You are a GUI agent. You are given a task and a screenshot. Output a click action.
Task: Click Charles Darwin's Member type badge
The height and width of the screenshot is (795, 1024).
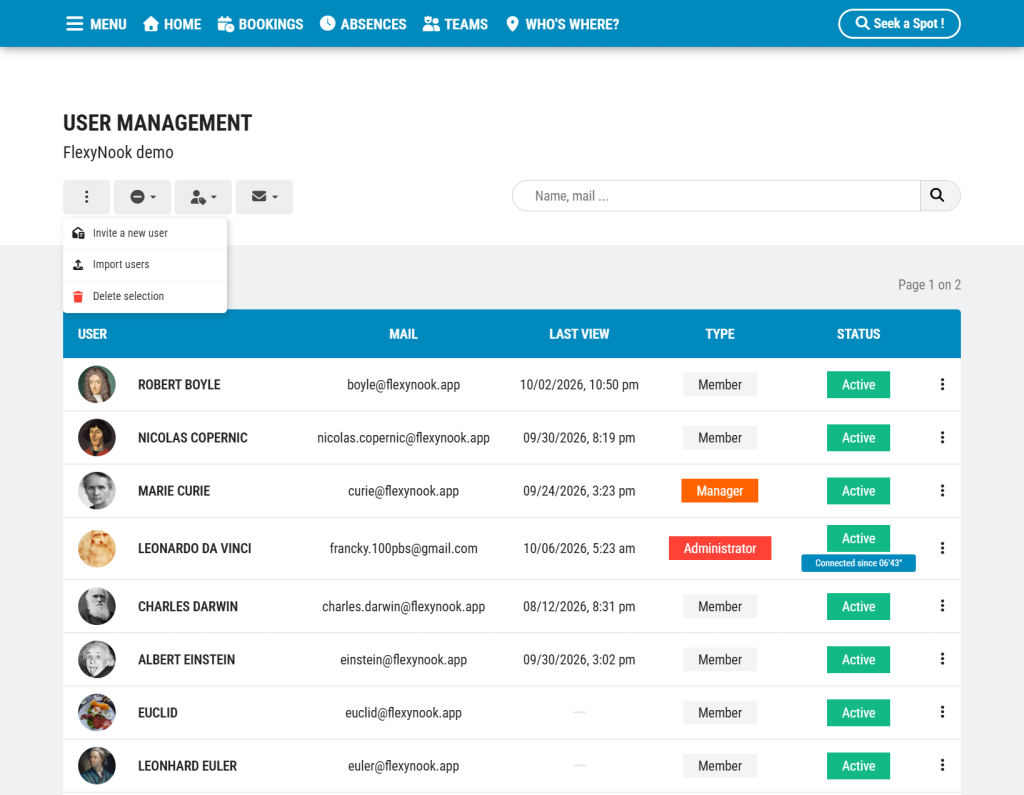pyautogui.click(x=720, y=606)
